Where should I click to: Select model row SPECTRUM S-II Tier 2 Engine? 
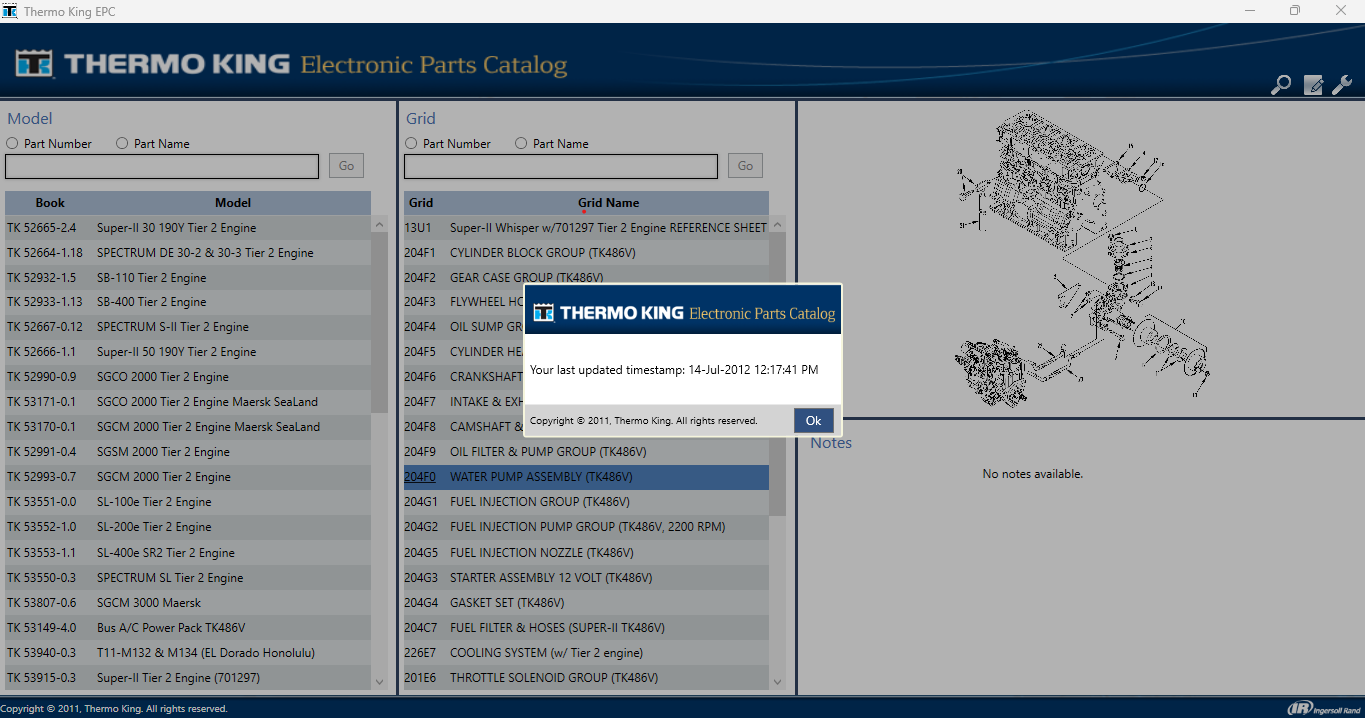[188, 327]
